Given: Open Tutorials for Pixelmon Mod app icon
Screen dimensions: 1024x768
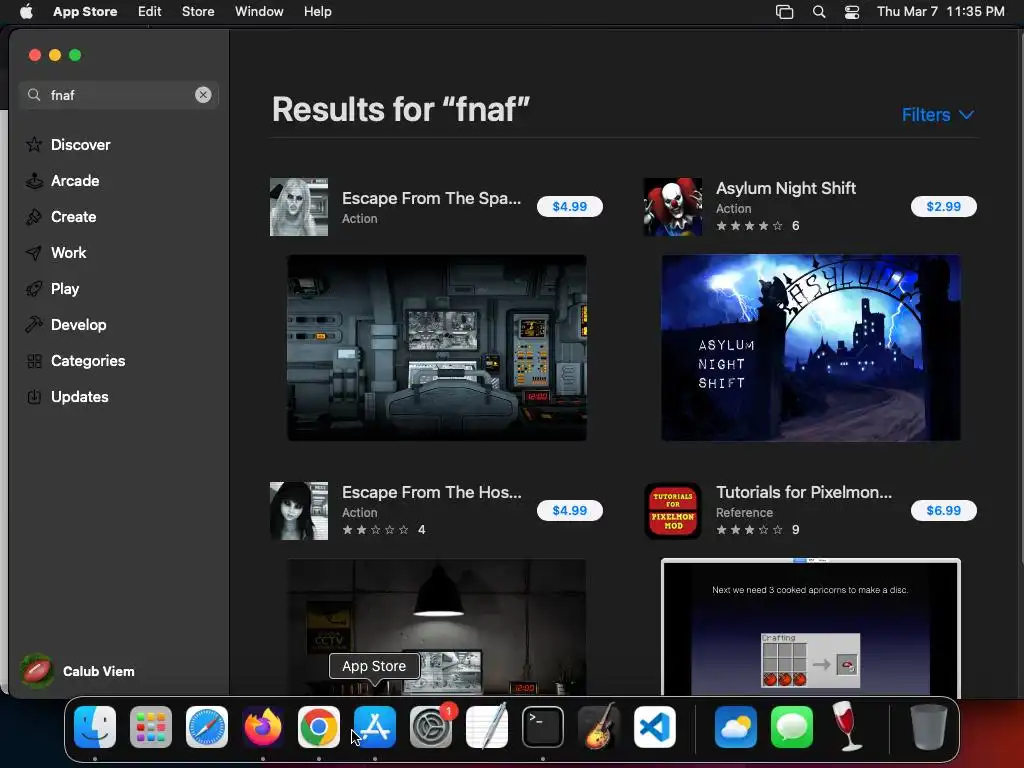Looking at the screenshot, I should (673, 511).
